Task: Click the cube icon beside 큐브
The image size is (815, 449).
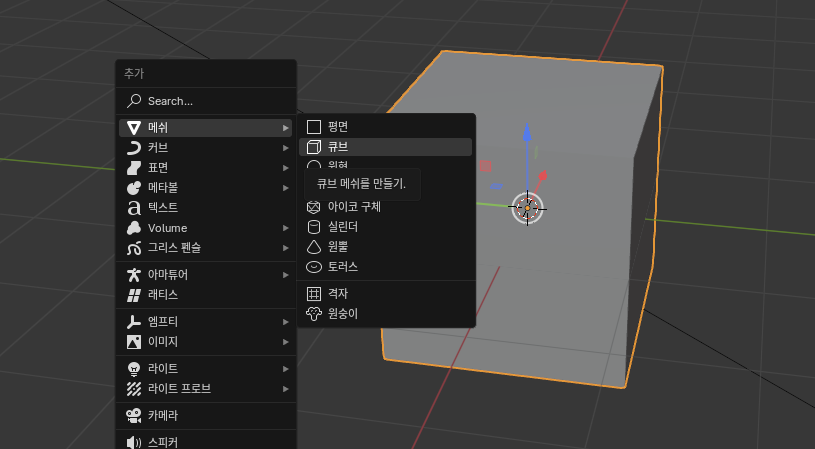Action: [x=314, y=147]
